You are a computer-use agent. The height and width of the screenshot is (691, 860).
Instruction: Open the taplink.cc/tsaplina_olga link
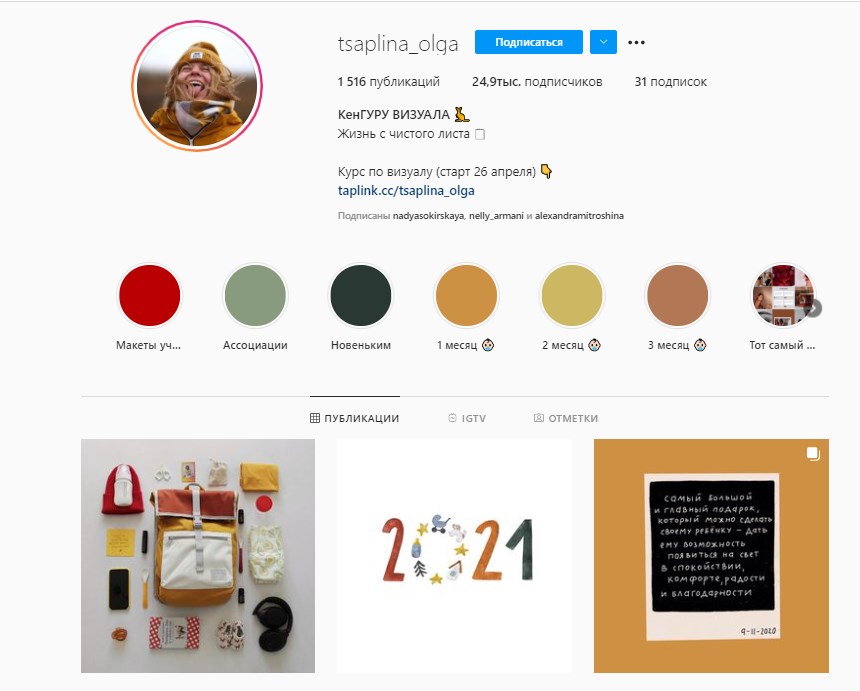(x=406, y=190)
